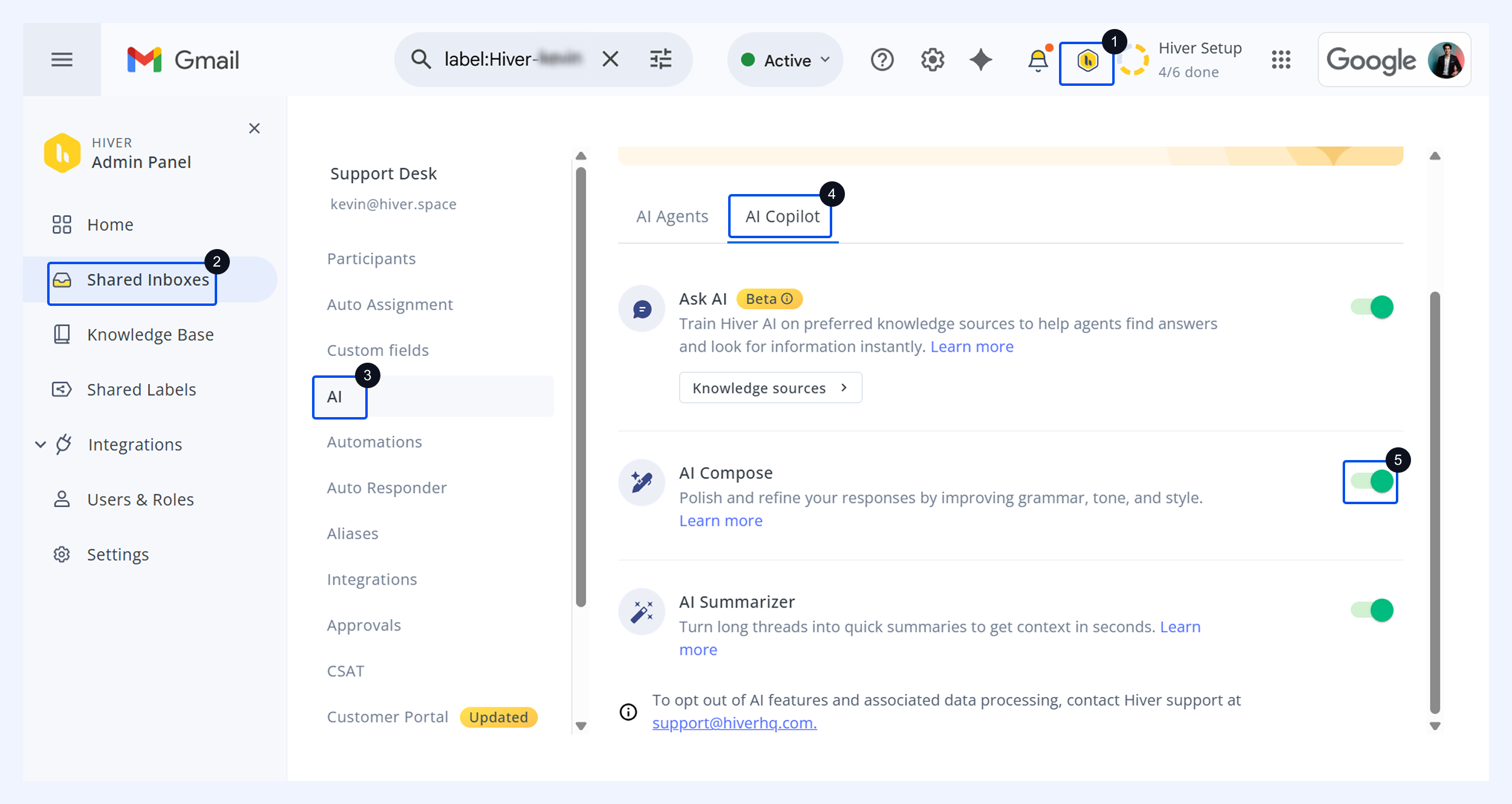The image size is (1512, 804).
Task: Click the Support Desk menu scrollbar down arrow
Action: [581, 725]
